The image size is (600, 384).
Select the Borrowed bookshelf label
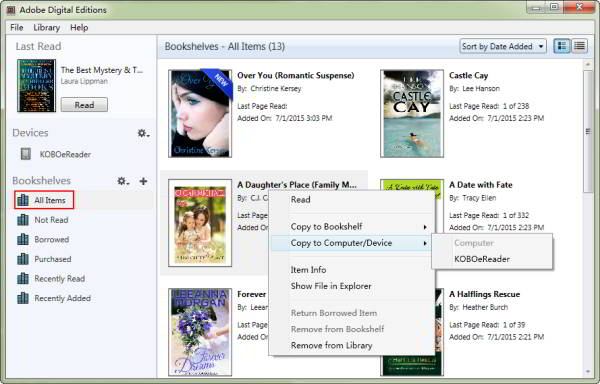click(x=52, y=239)
